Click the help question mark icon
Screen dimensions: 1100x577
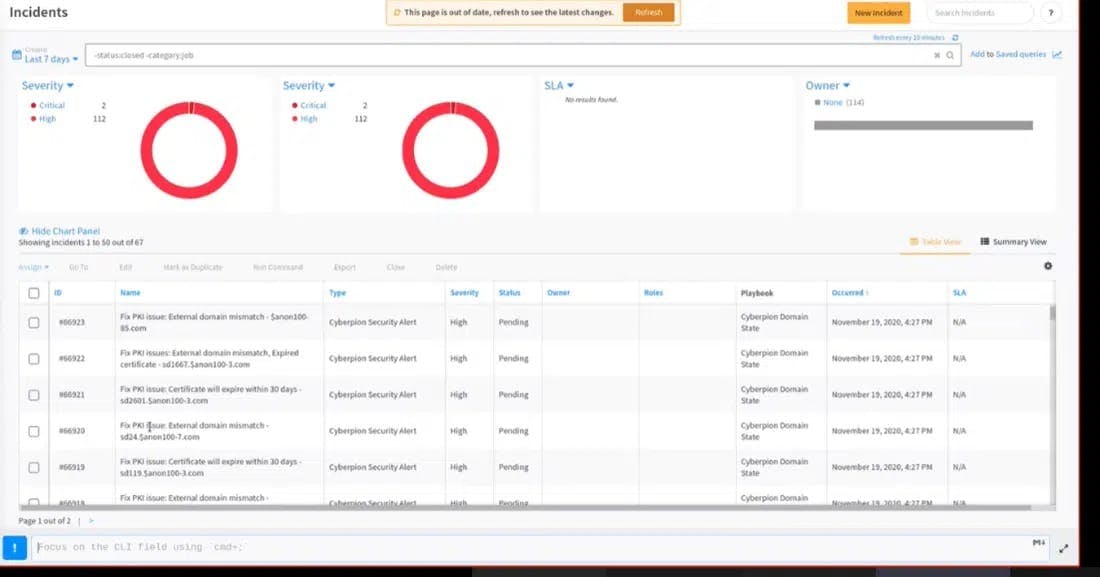tap(1051, 13)
